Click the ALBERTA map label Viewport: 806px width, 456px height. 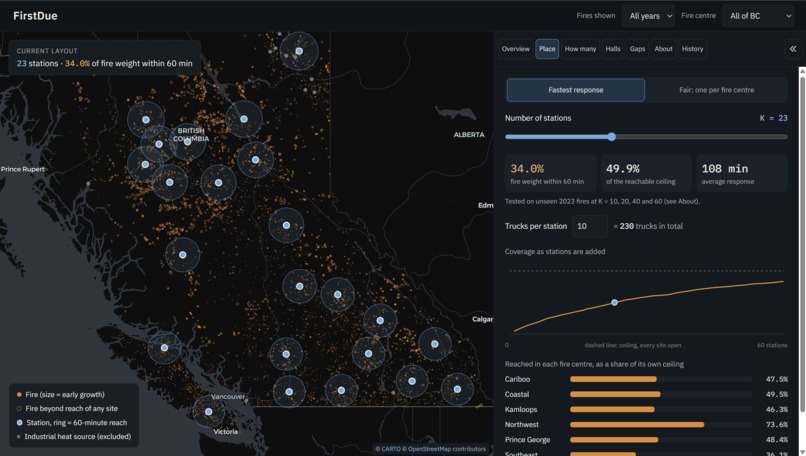coord(469,135)
